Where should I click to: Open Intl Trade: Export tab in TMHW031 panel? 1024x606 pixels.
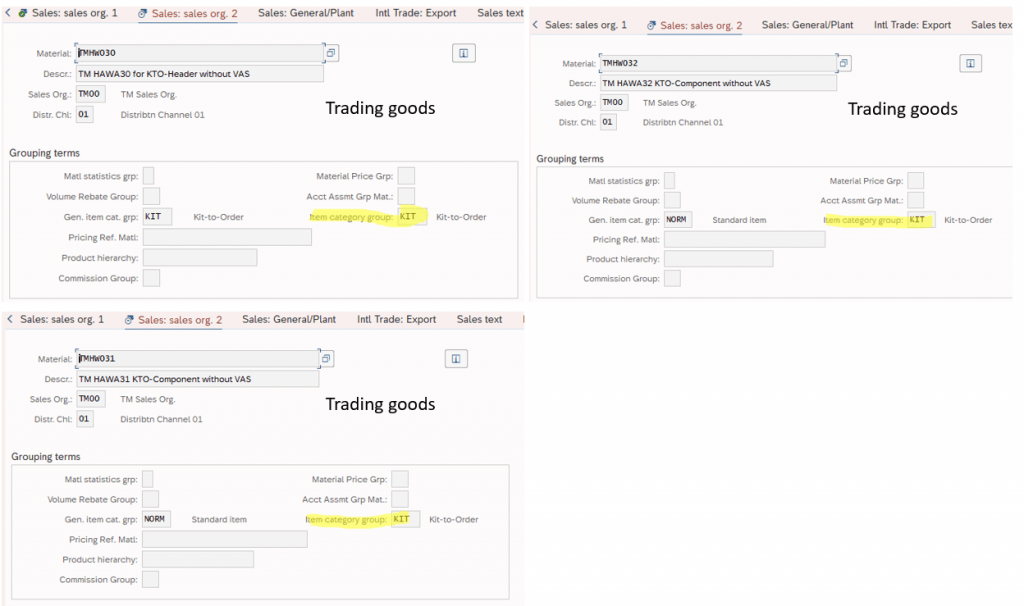pyautogui.click(x=396, y=319)
